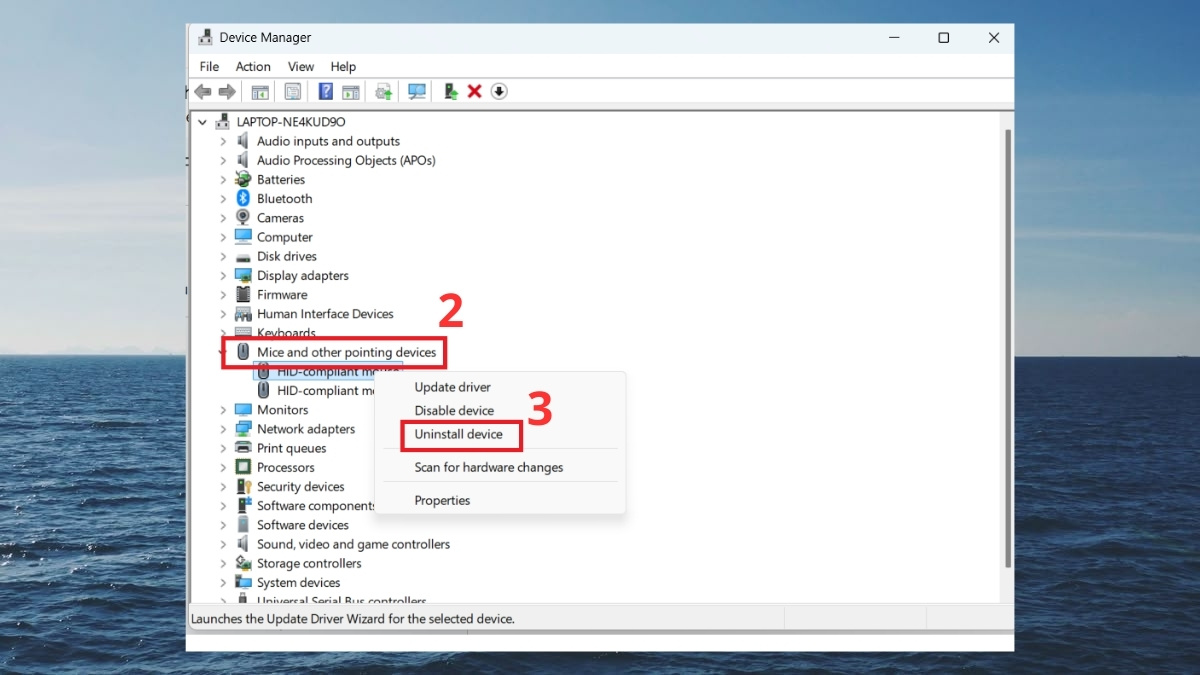
Task: Click the Sound, video and game controllers icon
Action: [x=243, y=545]
